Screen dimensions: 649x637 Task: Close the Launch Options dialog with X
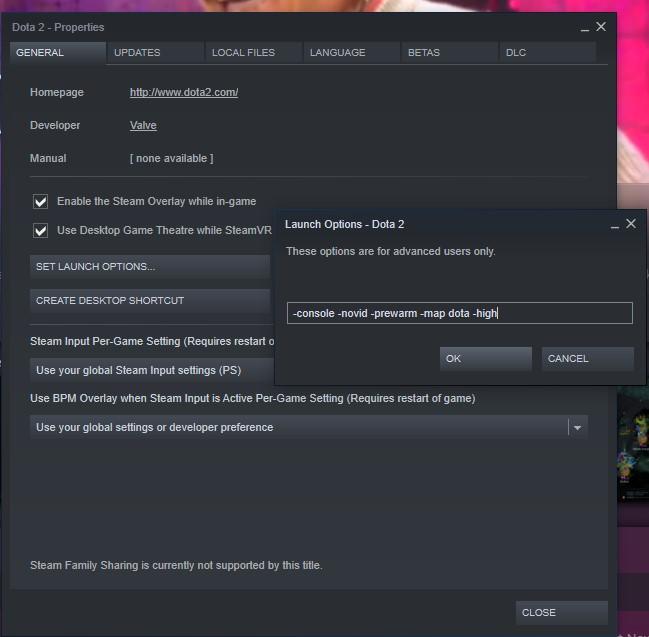(x=631, y=224)
